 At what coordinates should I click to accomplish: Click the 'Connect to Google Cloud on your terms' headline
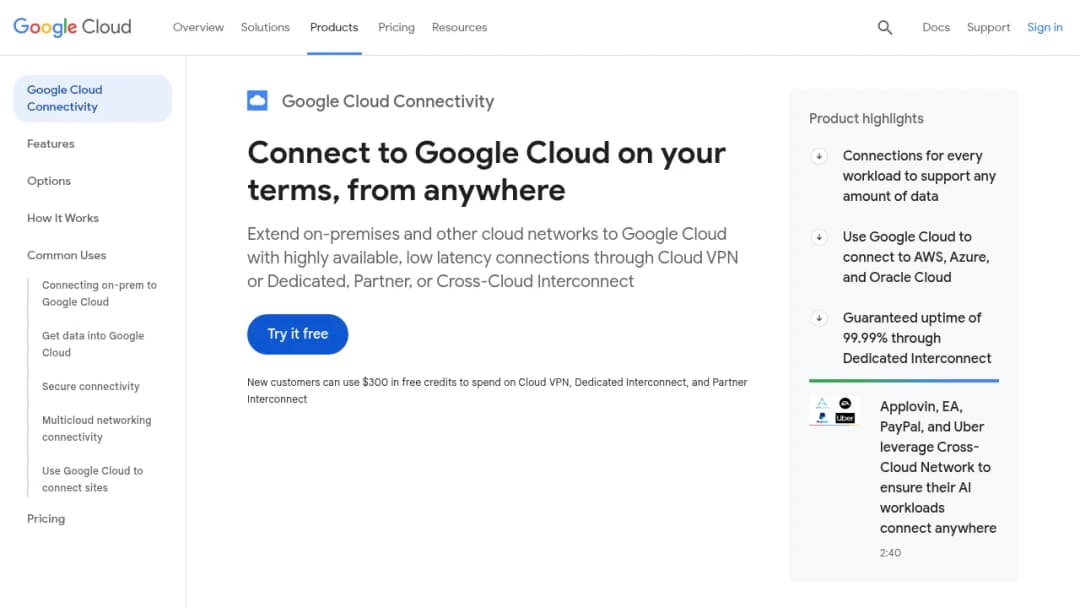pos(486,171)
